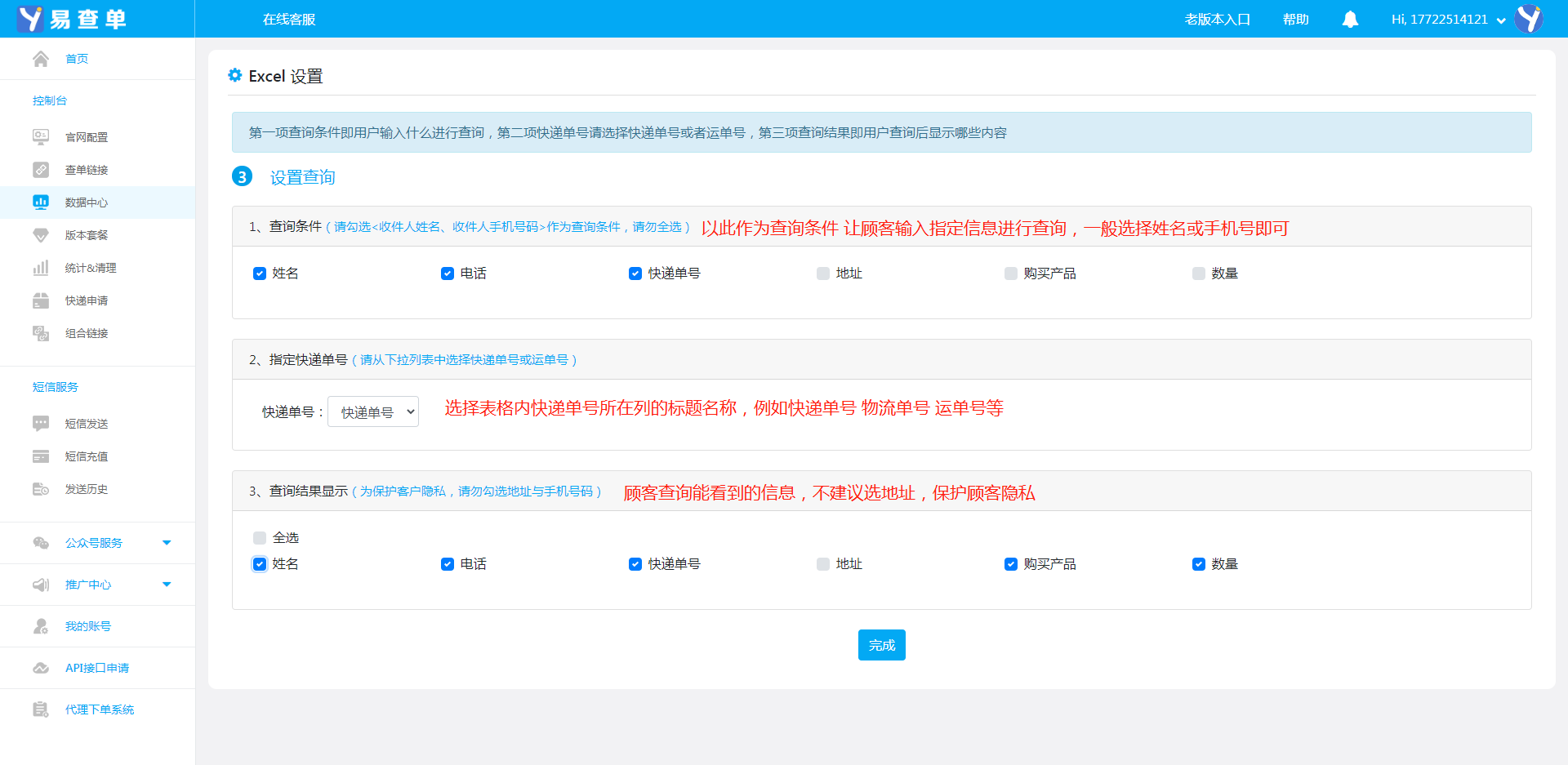Enable 地址 checkbox in query conditions
This screenshot has height=765, width=1568.
(823, 274)
